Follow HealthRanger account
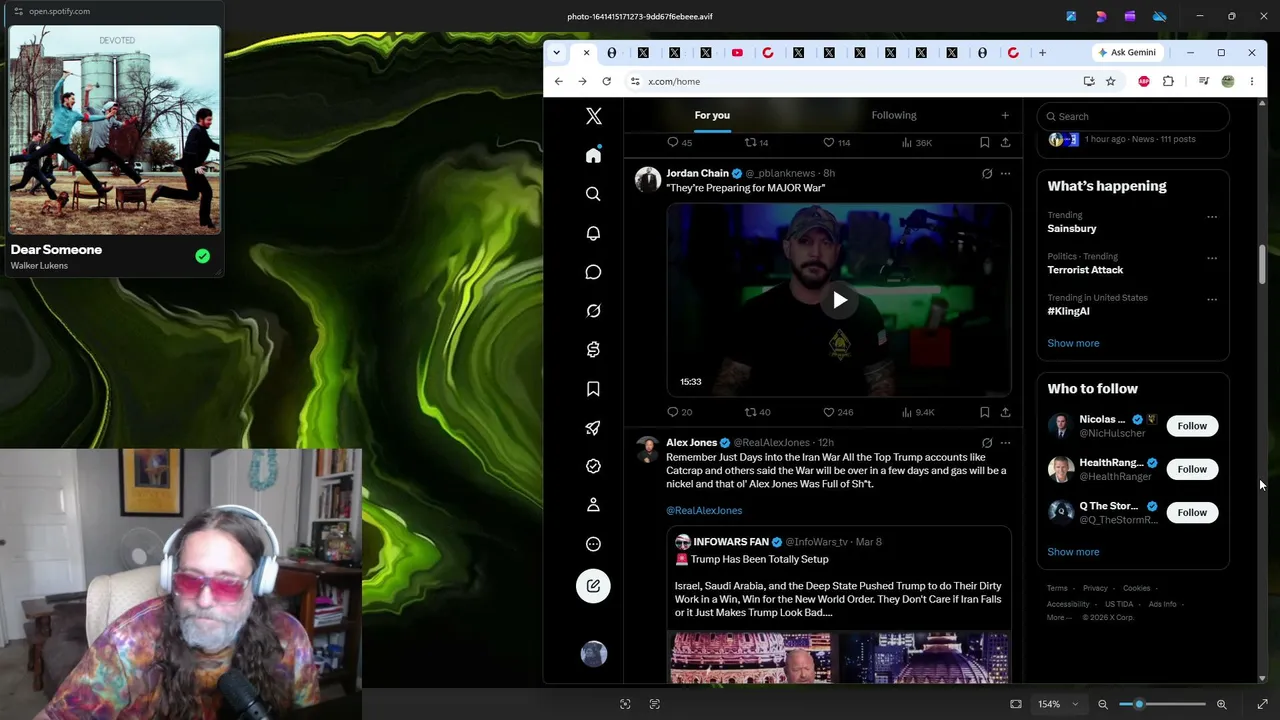This screenshot has width=1280, height=720. pyautogui.click(x=1192, y=469)
